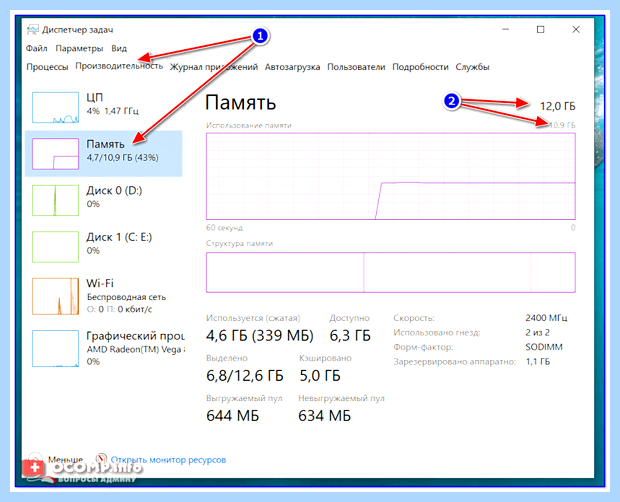The image size is (620, 502).
Task: Switch to the Автозагрузка tab
Action: point(292,67)
